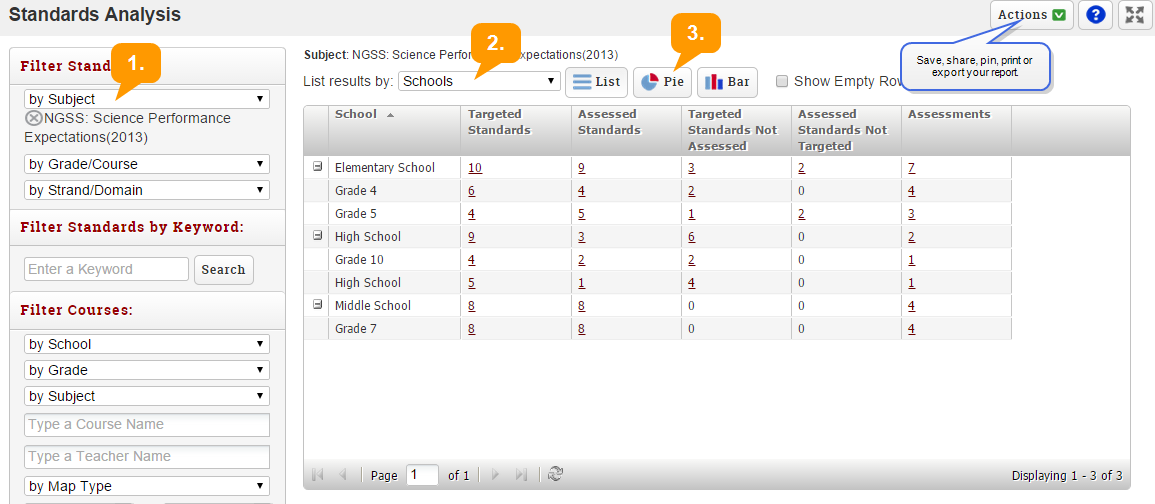The height and width of the screenshot is (504, 1155).
Task: Go to the last page of results
Action: coord(521,475)
